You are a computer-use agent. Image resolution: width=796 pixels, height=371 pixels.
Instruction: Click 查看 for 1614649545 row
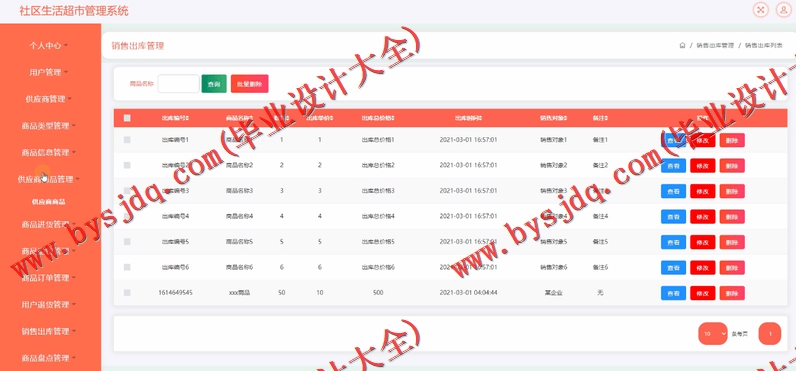click(673, 293)
